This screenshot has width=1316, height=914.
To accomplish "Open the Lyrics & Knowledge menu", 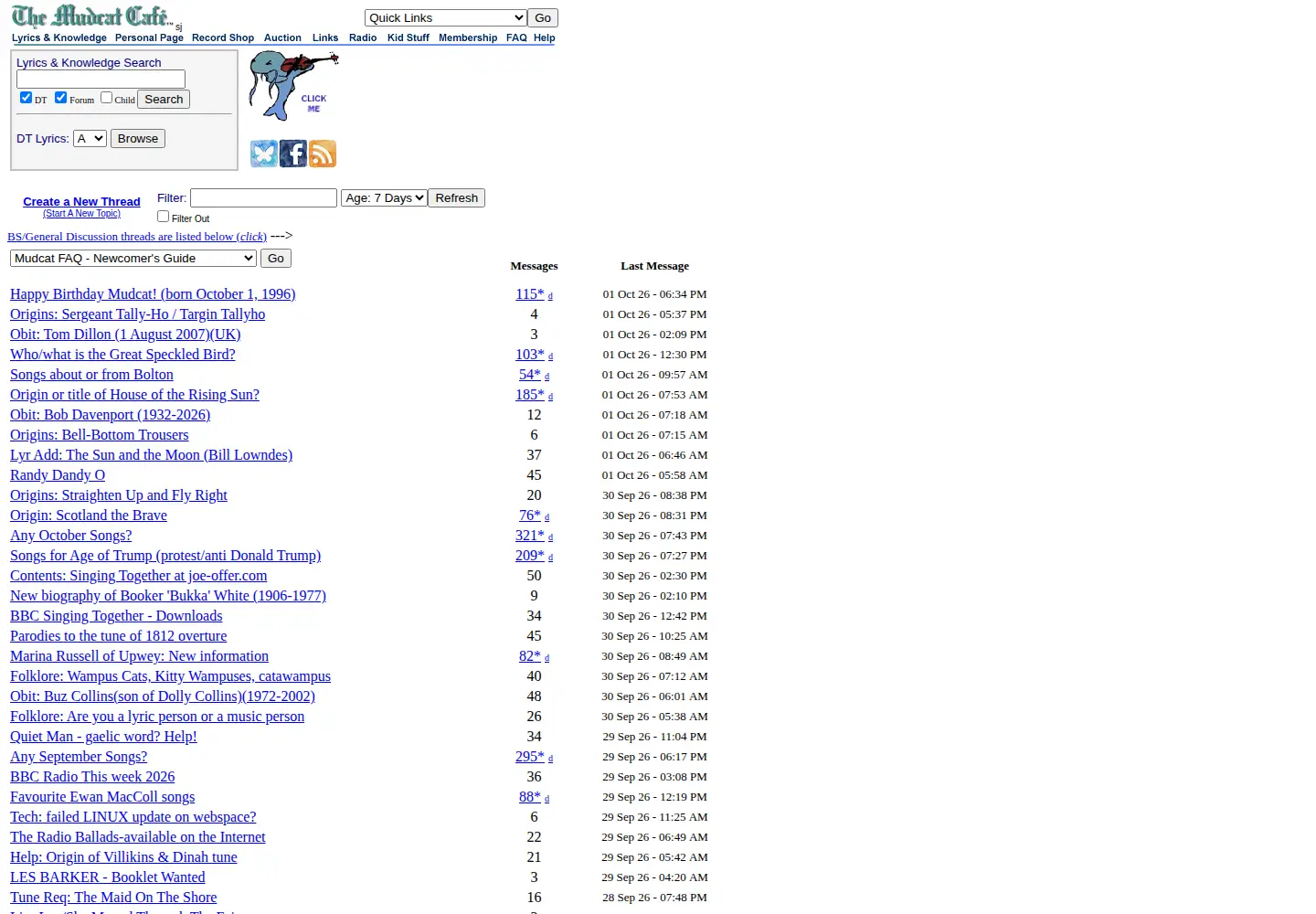I will coord(59,38).
